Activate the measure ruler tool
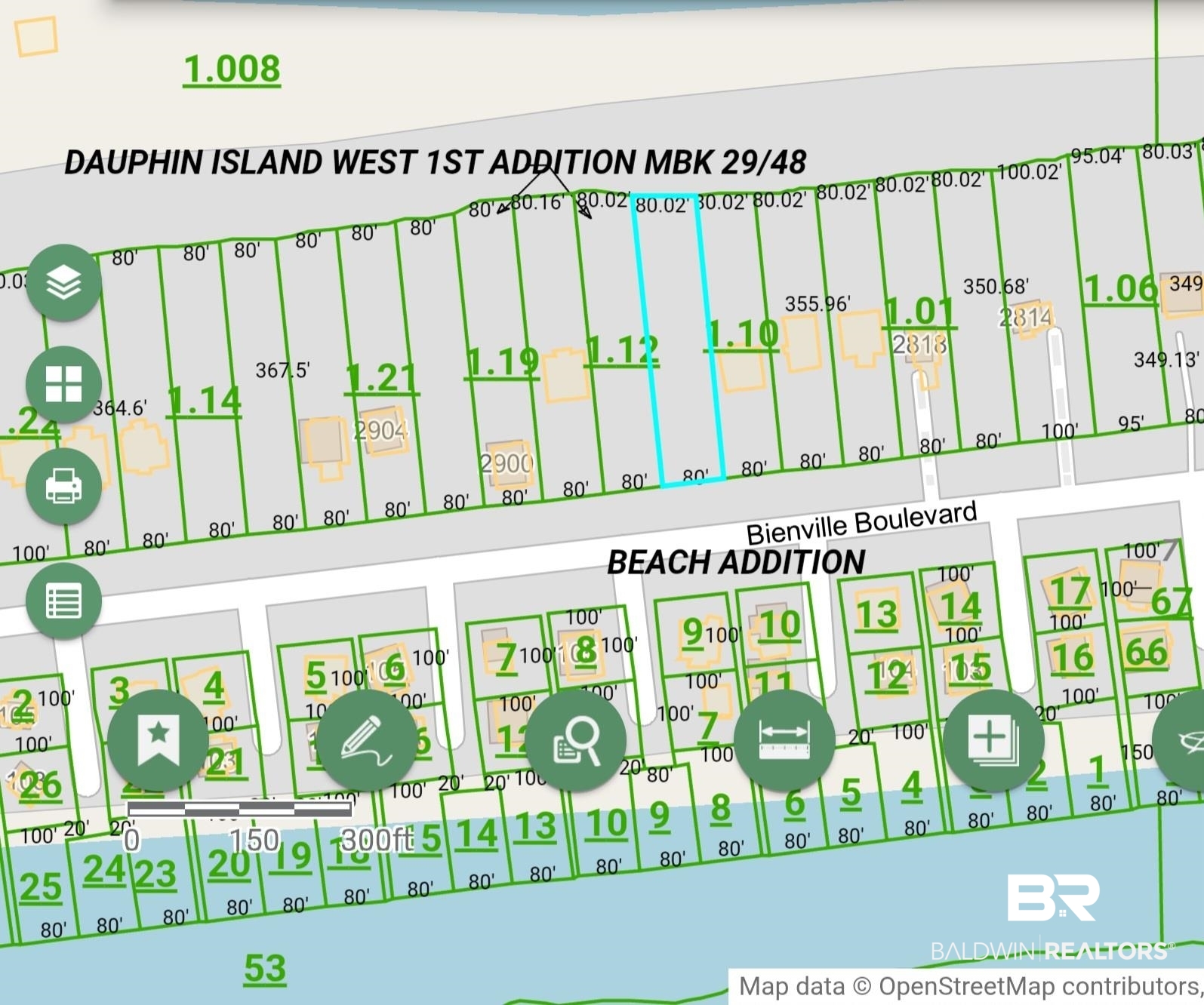This screenshot has width=1204, height=1005. (x=784, y=740)
